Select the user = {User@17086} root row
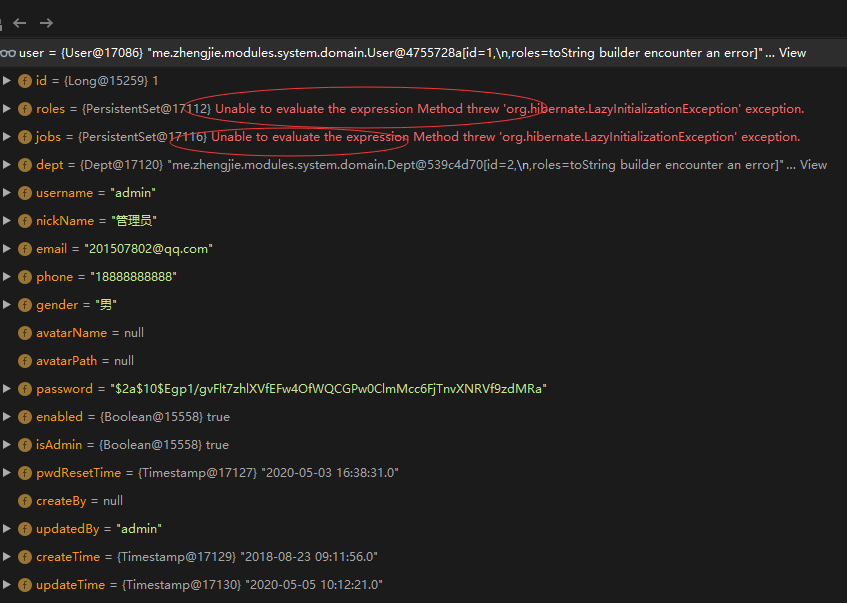 pos(424,53)
